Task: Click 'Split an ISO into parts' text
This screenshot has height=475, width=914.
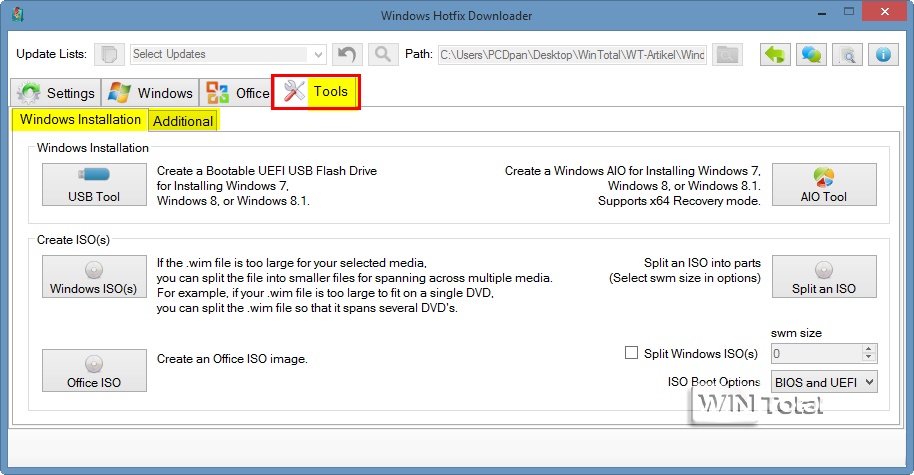Action: [702, 263]
